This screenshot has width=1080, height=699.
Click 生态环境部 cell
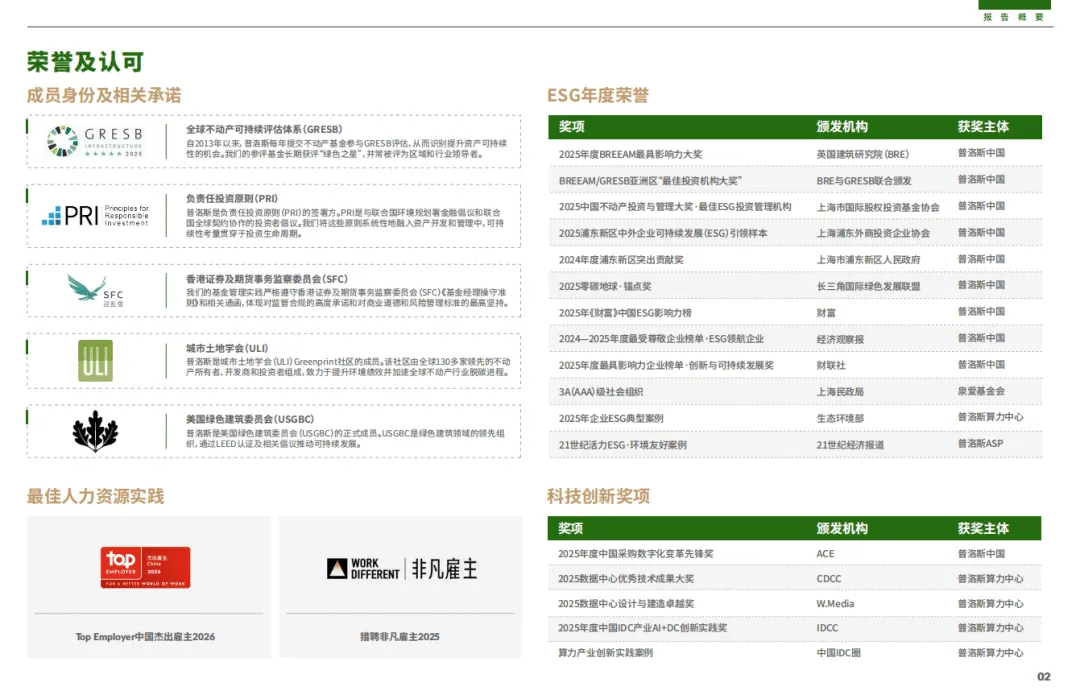(840, 419)
